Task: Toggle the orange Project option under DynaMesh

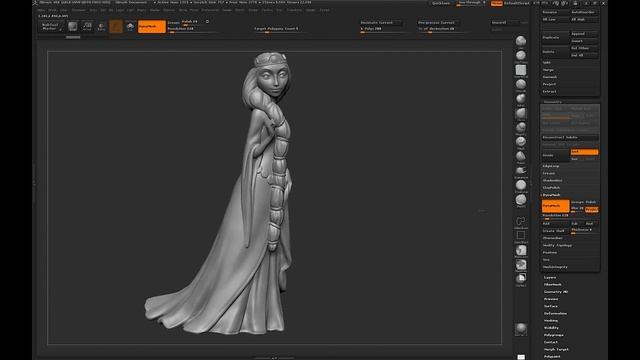Action: point(592,209)
